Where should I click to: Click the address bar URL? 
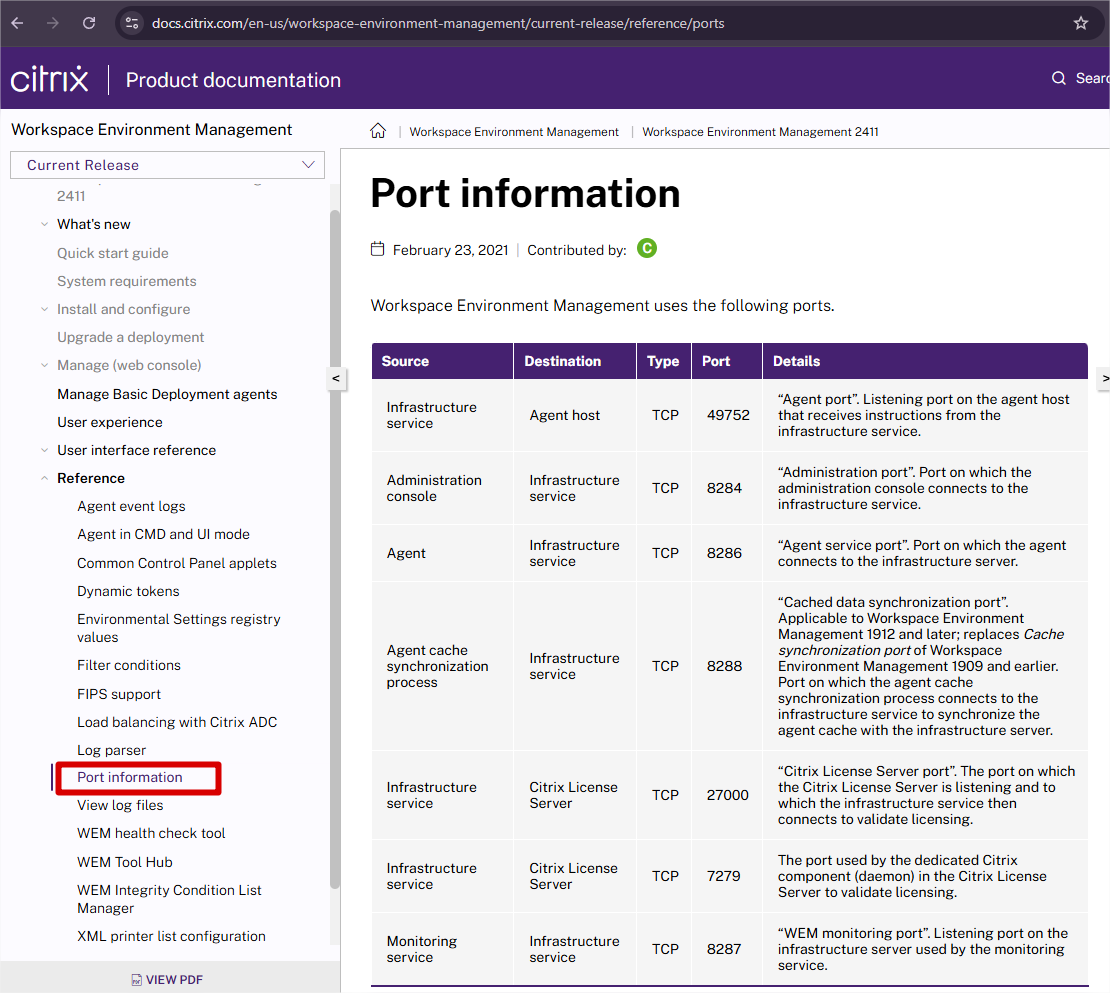point(437,23)
